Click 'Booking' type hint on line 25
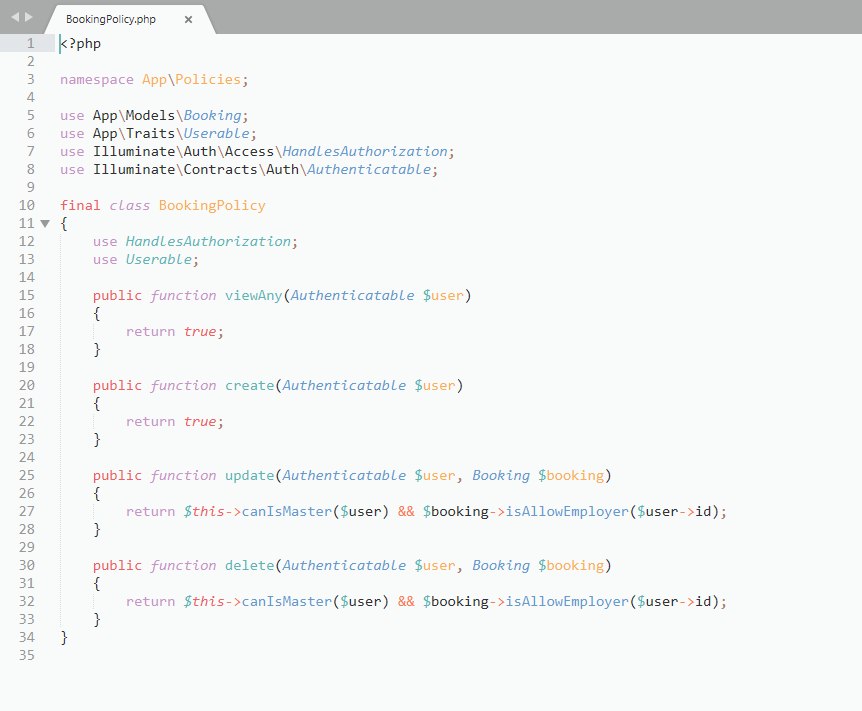 [501, 476]
